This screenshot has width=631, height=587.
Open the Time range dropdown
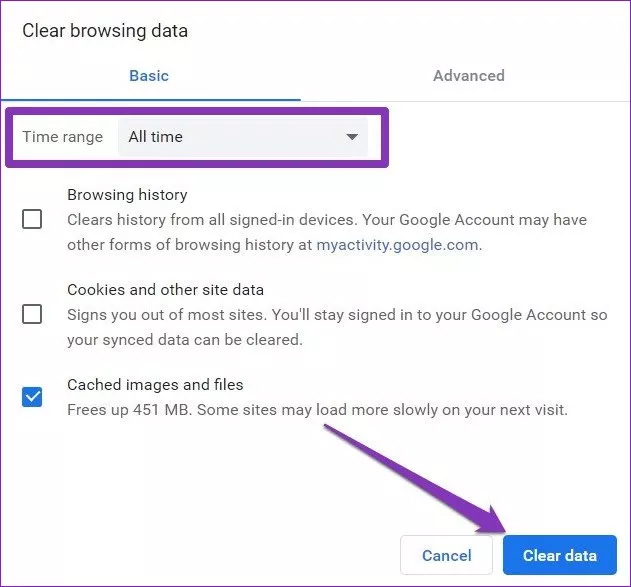point(242,137)
